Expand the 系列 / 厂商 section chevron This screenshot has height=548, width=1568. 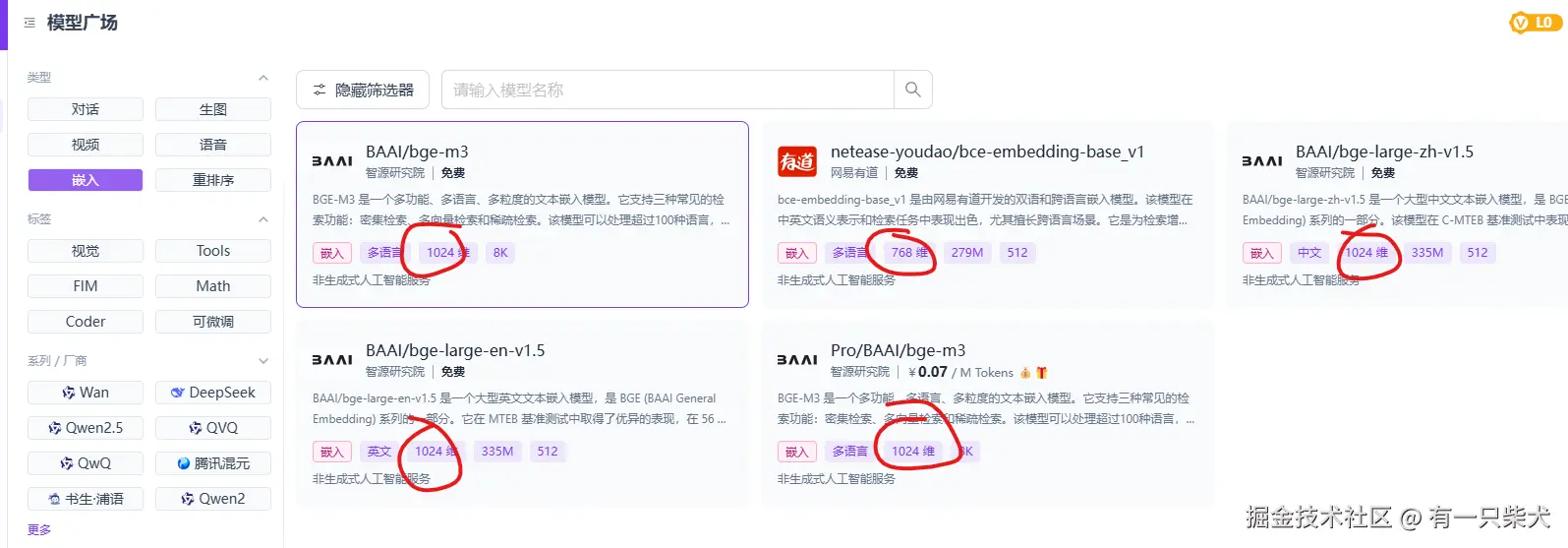(x=263, y=361)
